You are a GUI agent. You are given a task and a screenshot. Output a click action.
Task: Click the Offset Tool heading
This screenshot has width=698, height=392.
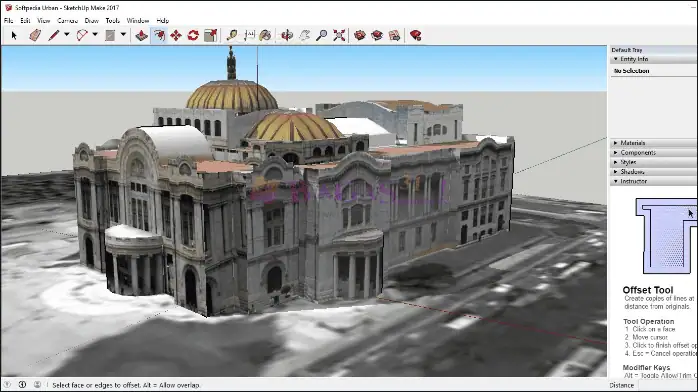pos(648,290)
